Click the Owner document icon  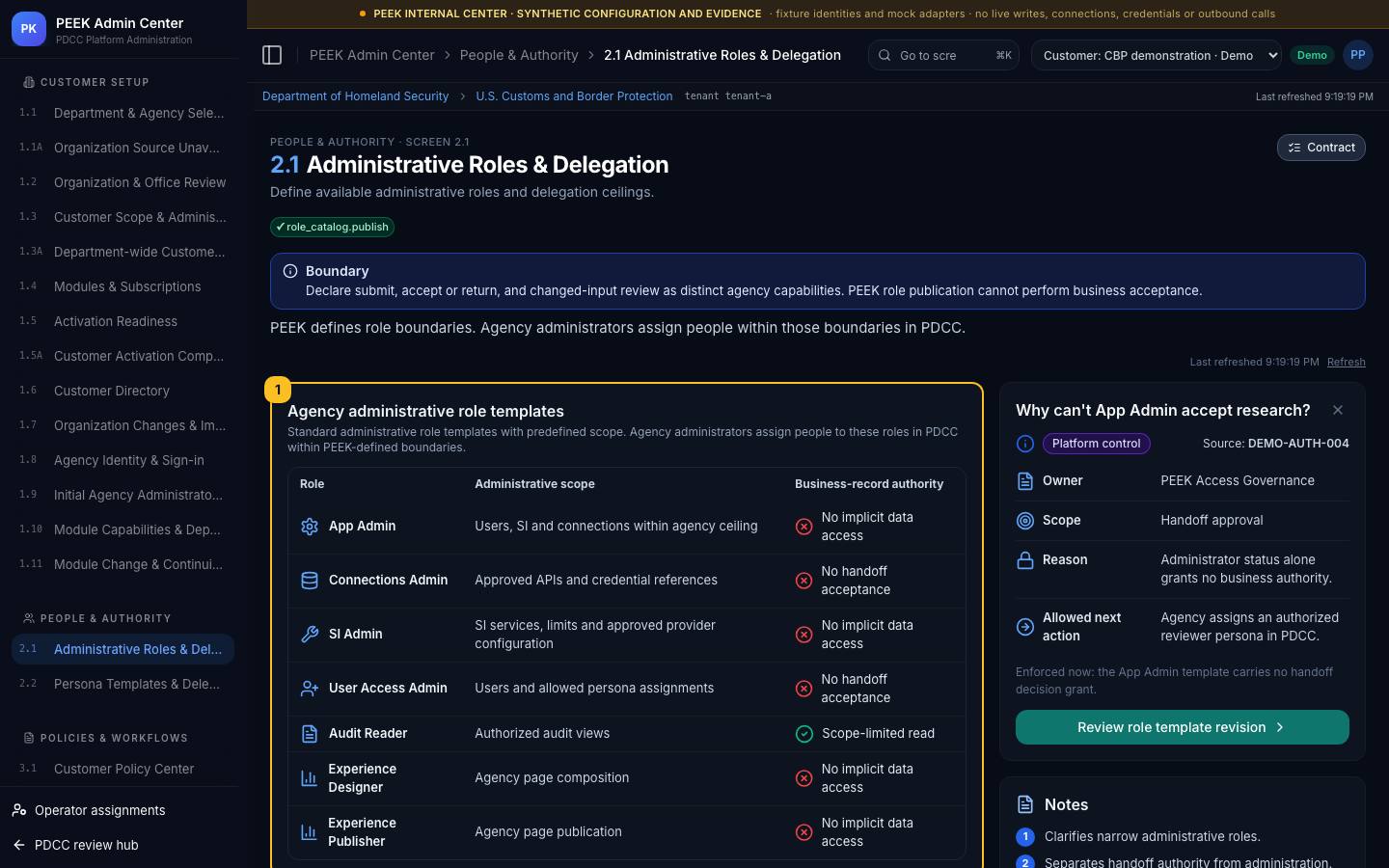(1025, 480)
